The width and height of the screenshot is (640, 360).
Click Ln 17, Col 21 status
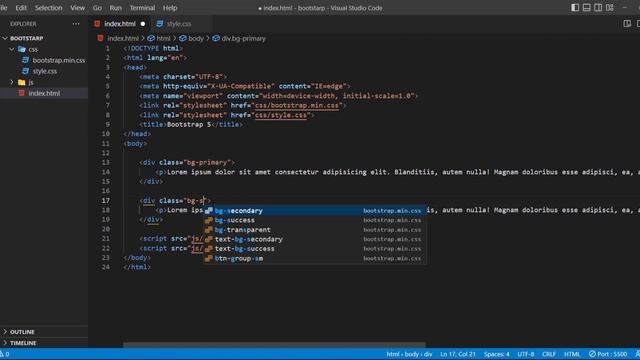click(458, 354)
